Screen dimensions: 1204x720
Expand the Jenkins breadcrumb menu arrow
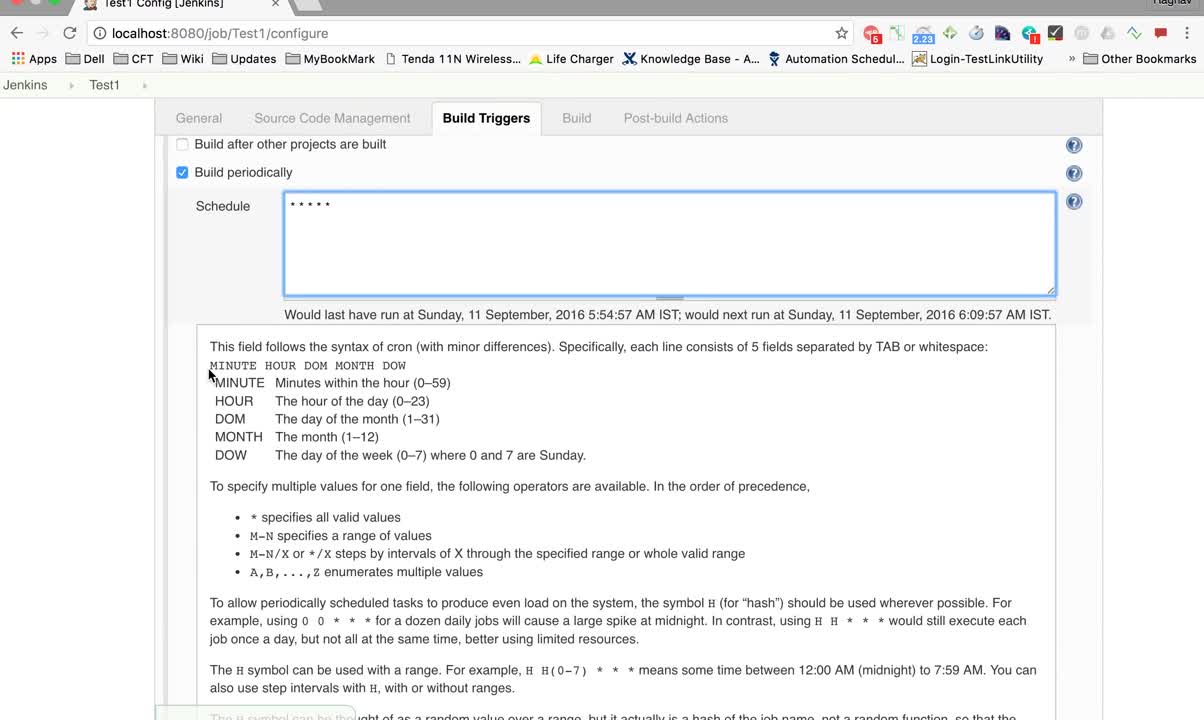[x=71, y=85]
